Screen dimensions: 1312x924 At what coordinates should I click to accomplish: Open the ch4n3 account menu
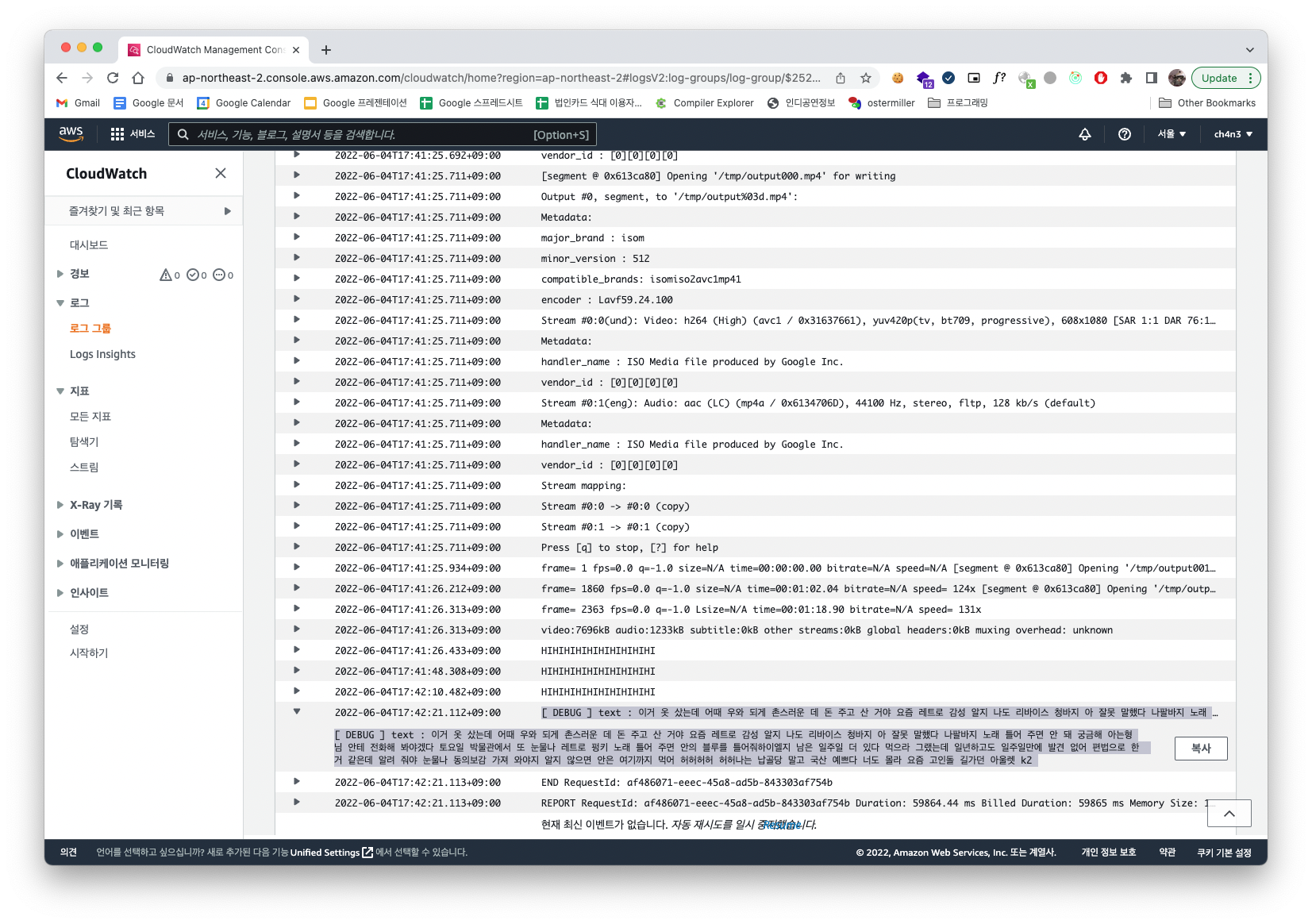click(1231, 134)
